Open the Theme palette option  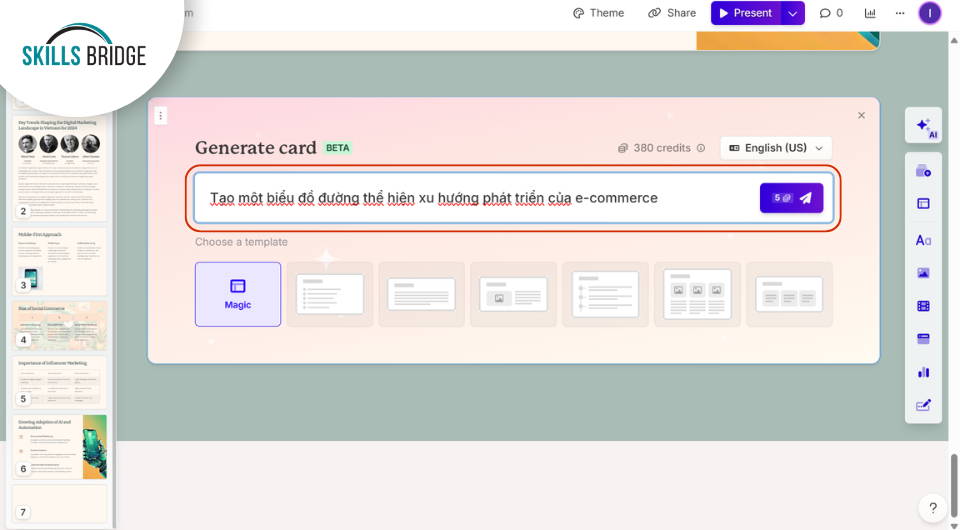click(x=598, y=13)
